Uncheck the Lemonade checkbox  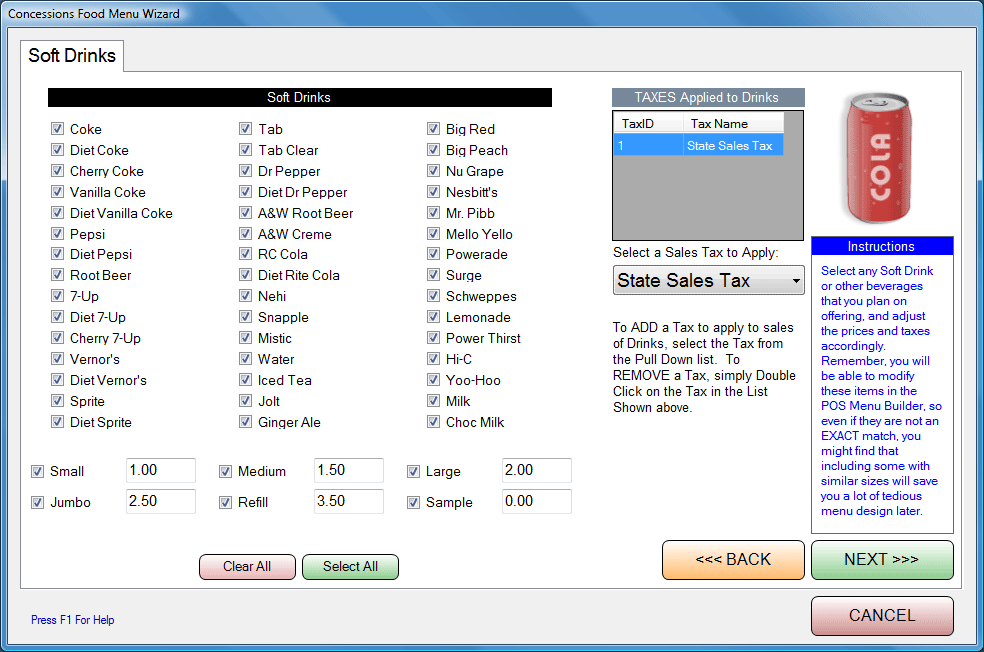click(x=433, y=317)
